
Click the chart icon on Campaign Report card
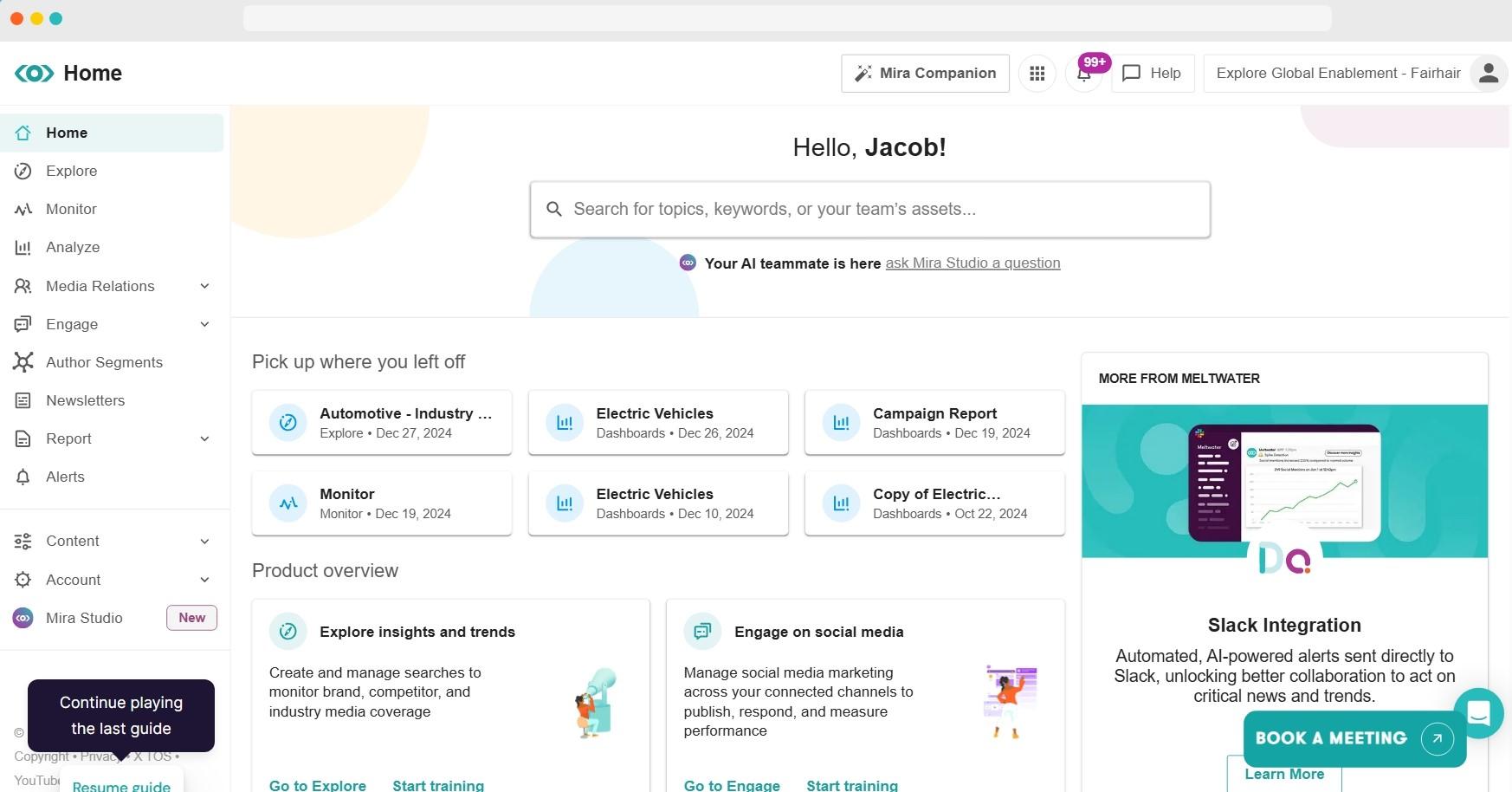coord(841,423)
